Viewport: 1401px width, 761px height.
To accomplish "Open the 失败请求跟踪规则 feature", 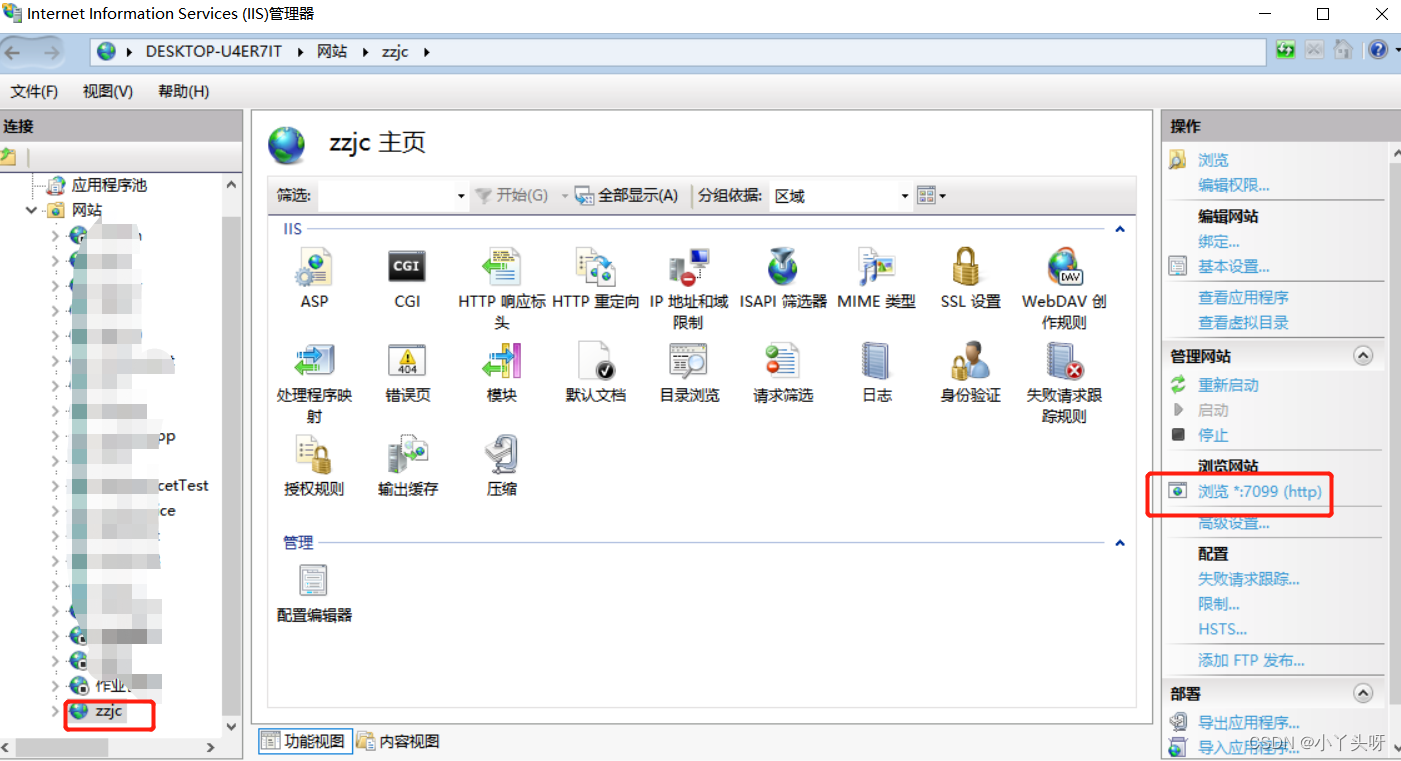I will click(1064, 383).
